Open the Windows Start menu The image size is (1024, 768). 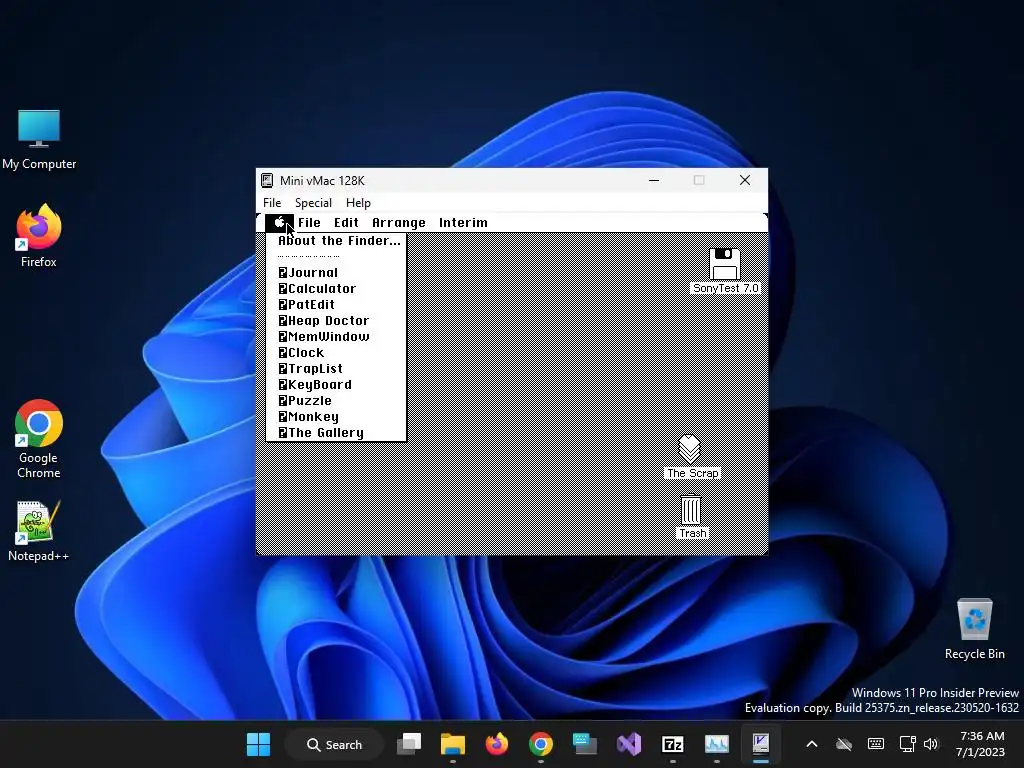tap(259, 744)
